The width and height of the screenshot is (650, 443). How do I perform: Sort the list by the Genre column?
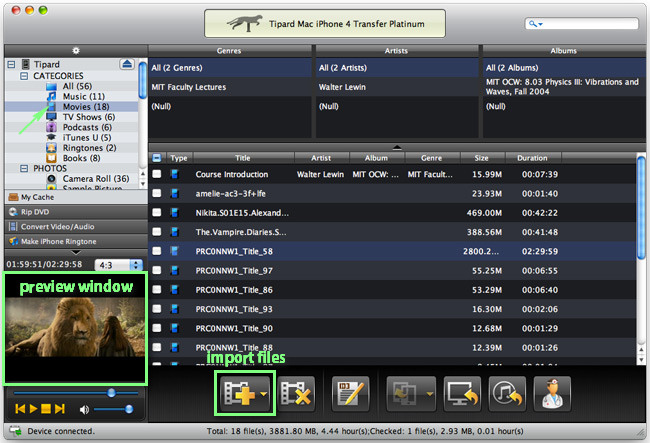pyautogui.click(x=432, y=158)
